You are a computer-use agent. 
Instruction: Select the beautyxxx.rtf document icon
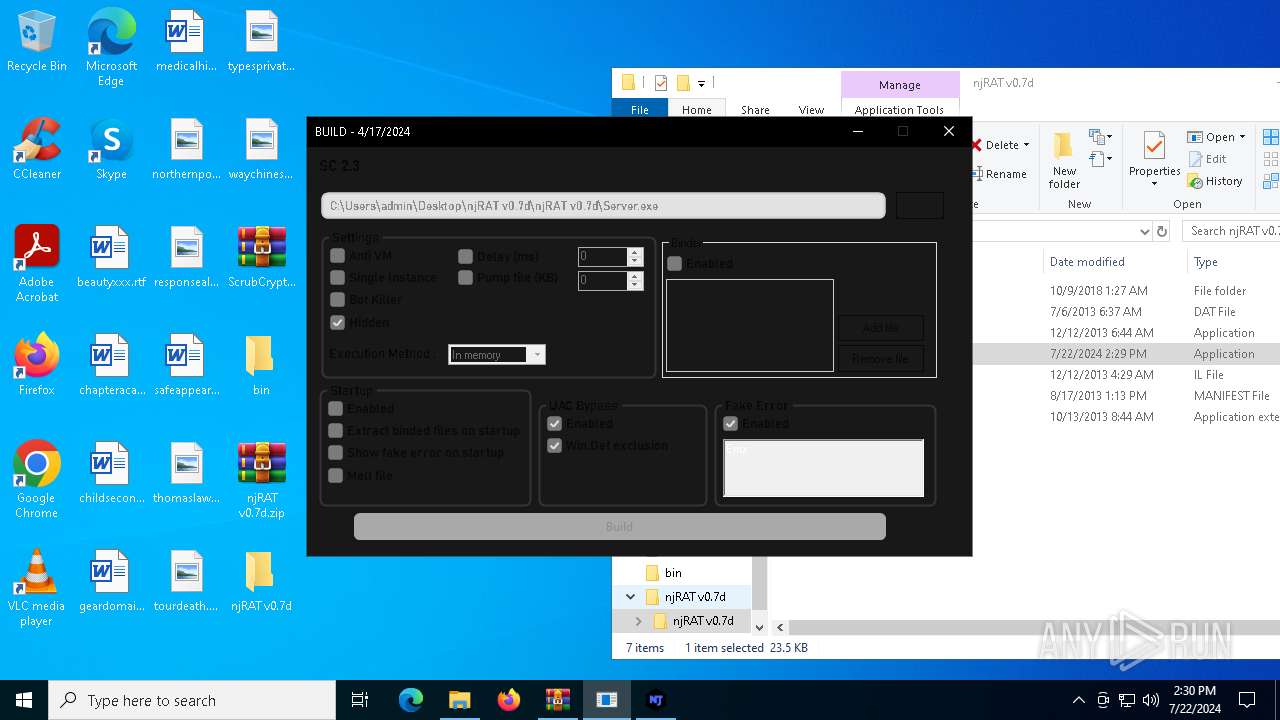pyautogui.click(x=111, y=258)
